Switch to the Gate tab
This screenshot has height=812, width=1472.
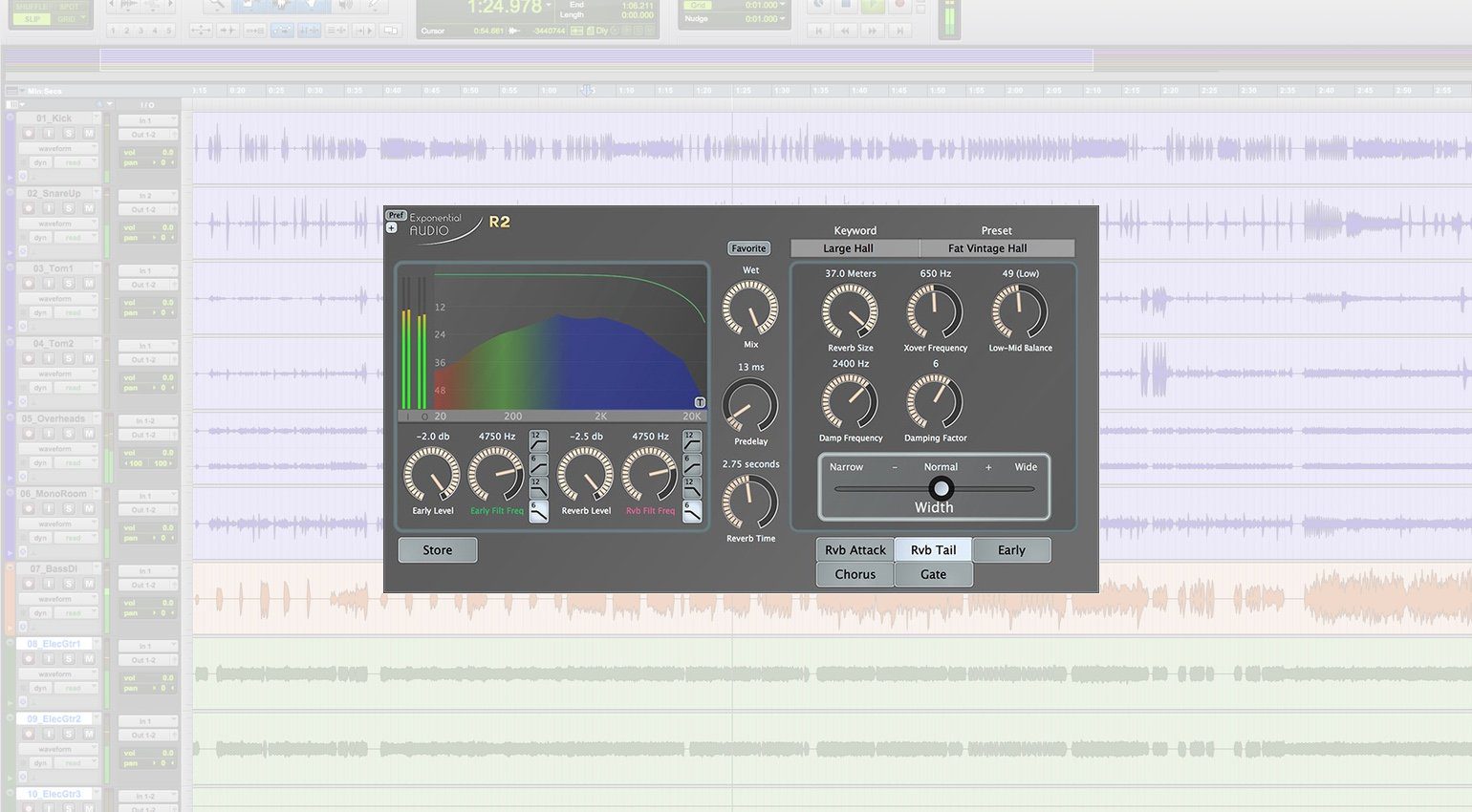point(934,574)
